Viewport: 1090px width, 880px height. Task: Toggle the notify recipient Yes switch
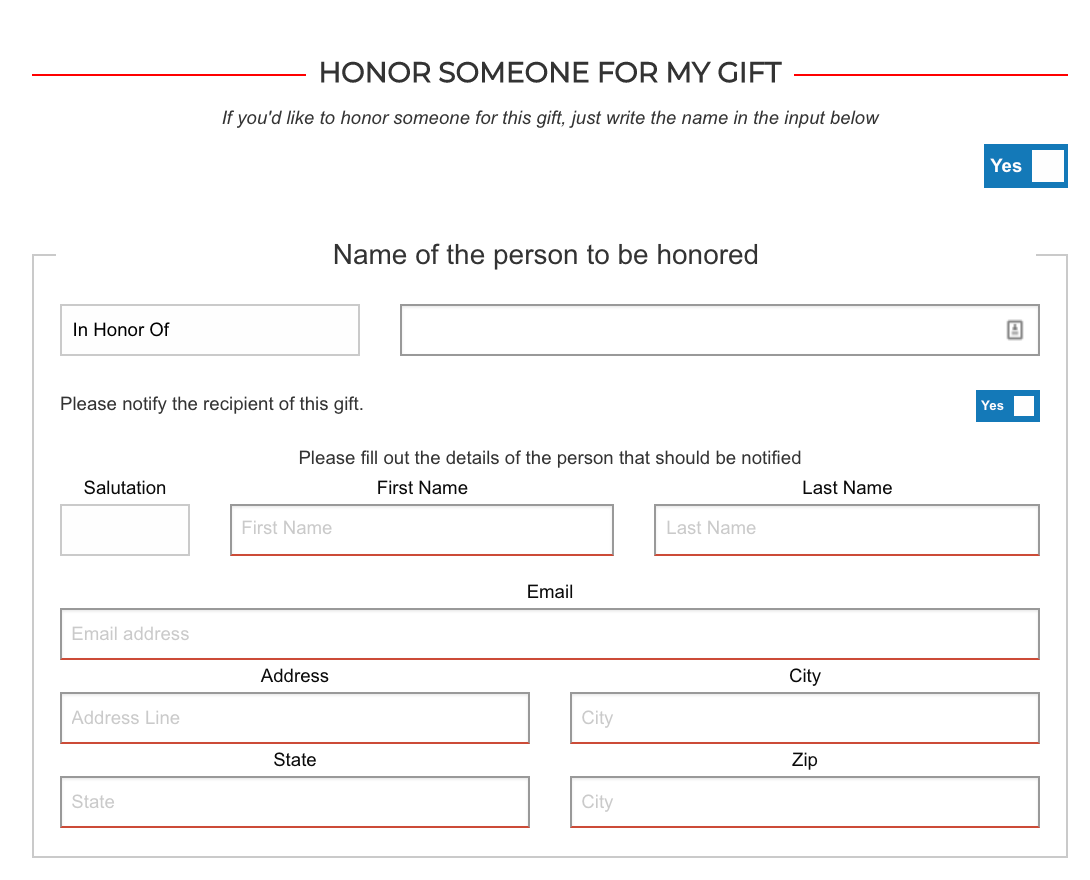coord(1007,406)
